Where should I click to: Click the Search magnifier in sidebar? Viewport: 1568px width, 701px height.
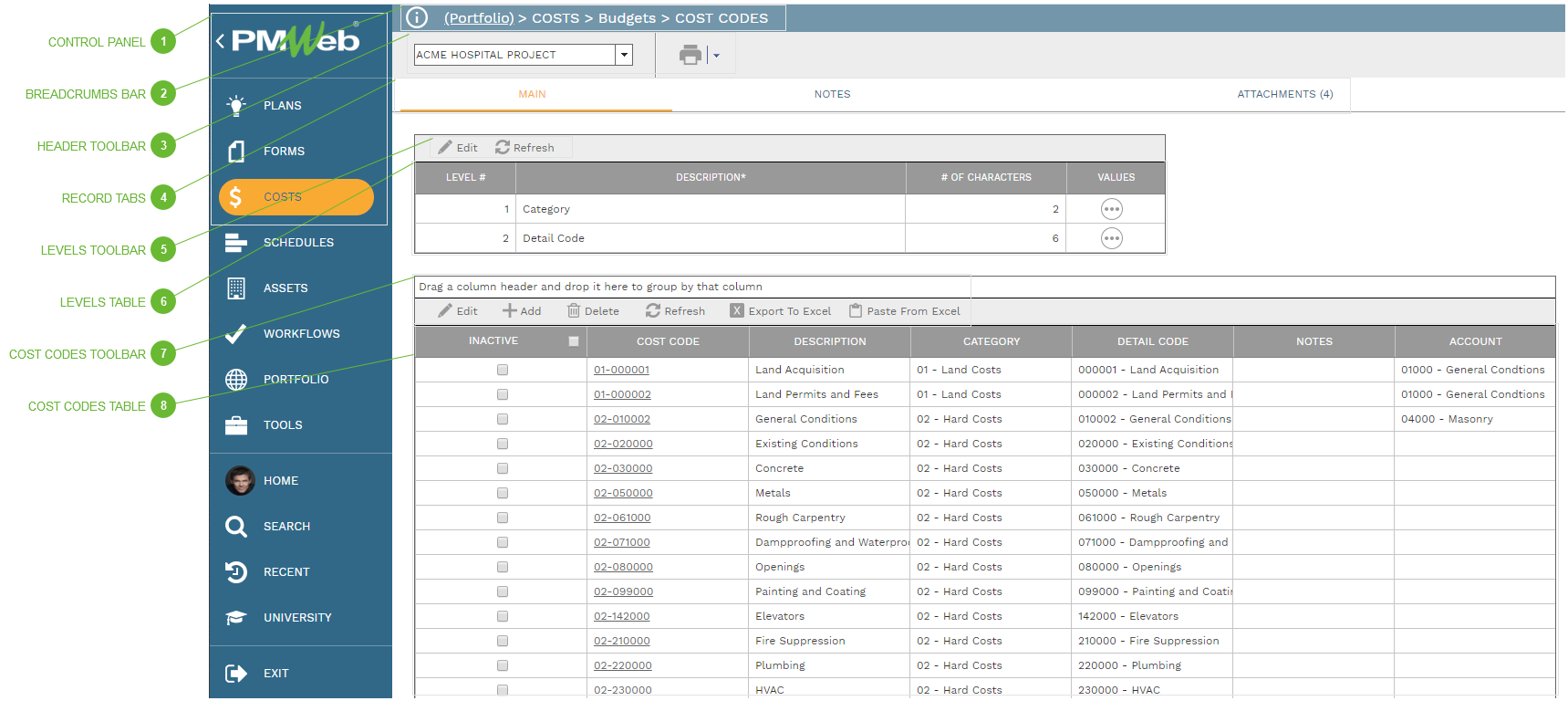(x=236, y=527)
